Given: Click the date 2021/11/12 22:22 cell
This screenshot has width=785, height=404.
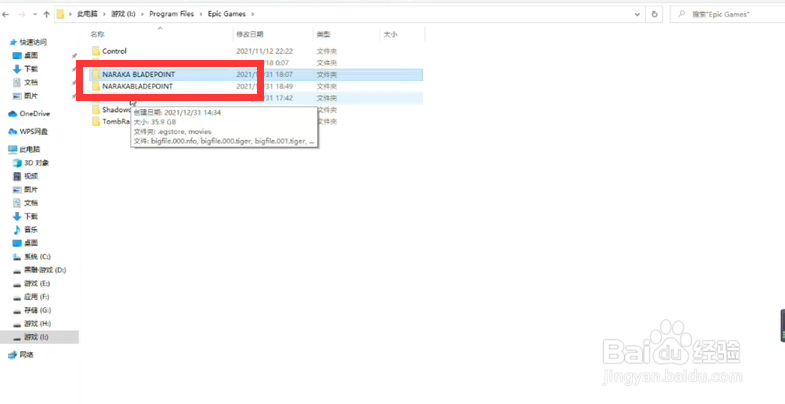Looking at the screenshot, I should [x=264, y=51].
